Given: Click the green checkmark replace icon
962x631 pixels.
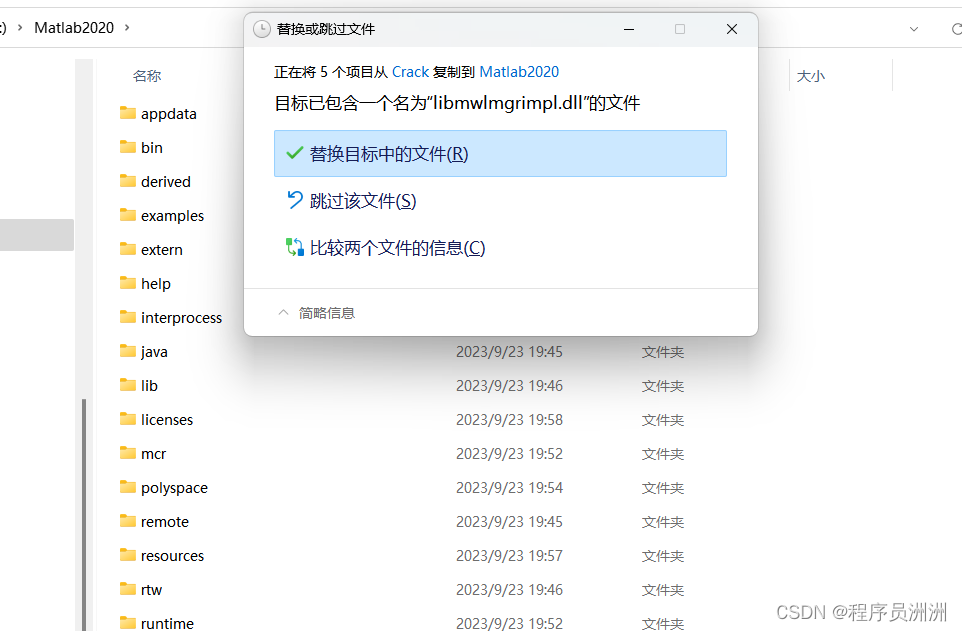Looking at the screenshot, I should click(294, 153).
